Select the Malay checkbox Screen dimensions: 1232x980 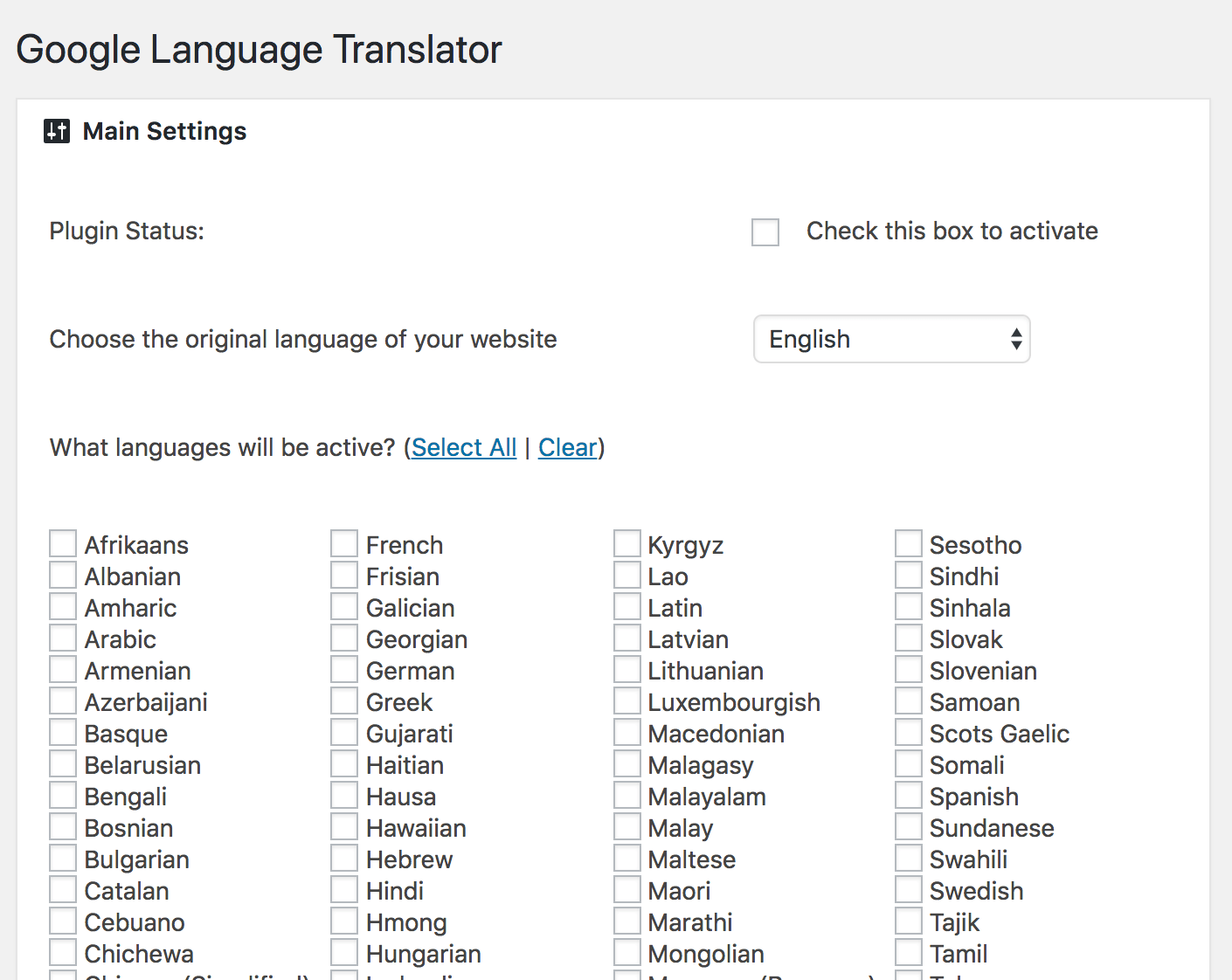tap(627, 826)
